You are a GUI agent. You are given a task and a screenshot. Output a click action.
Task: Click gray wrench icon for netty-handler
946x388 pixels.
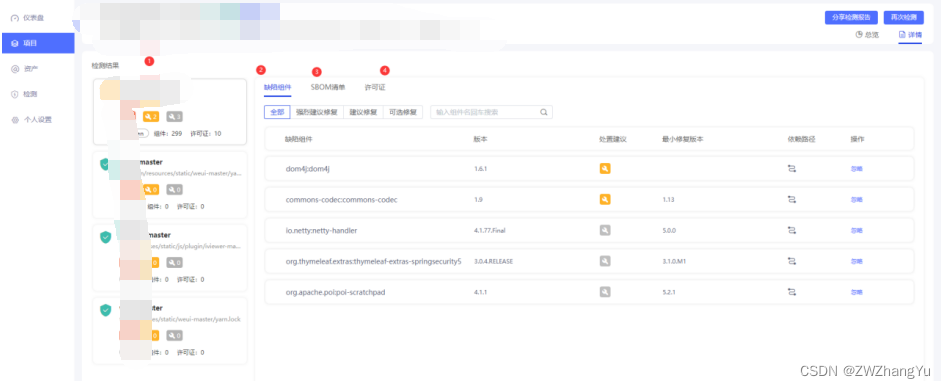click(x=605, y=230)
